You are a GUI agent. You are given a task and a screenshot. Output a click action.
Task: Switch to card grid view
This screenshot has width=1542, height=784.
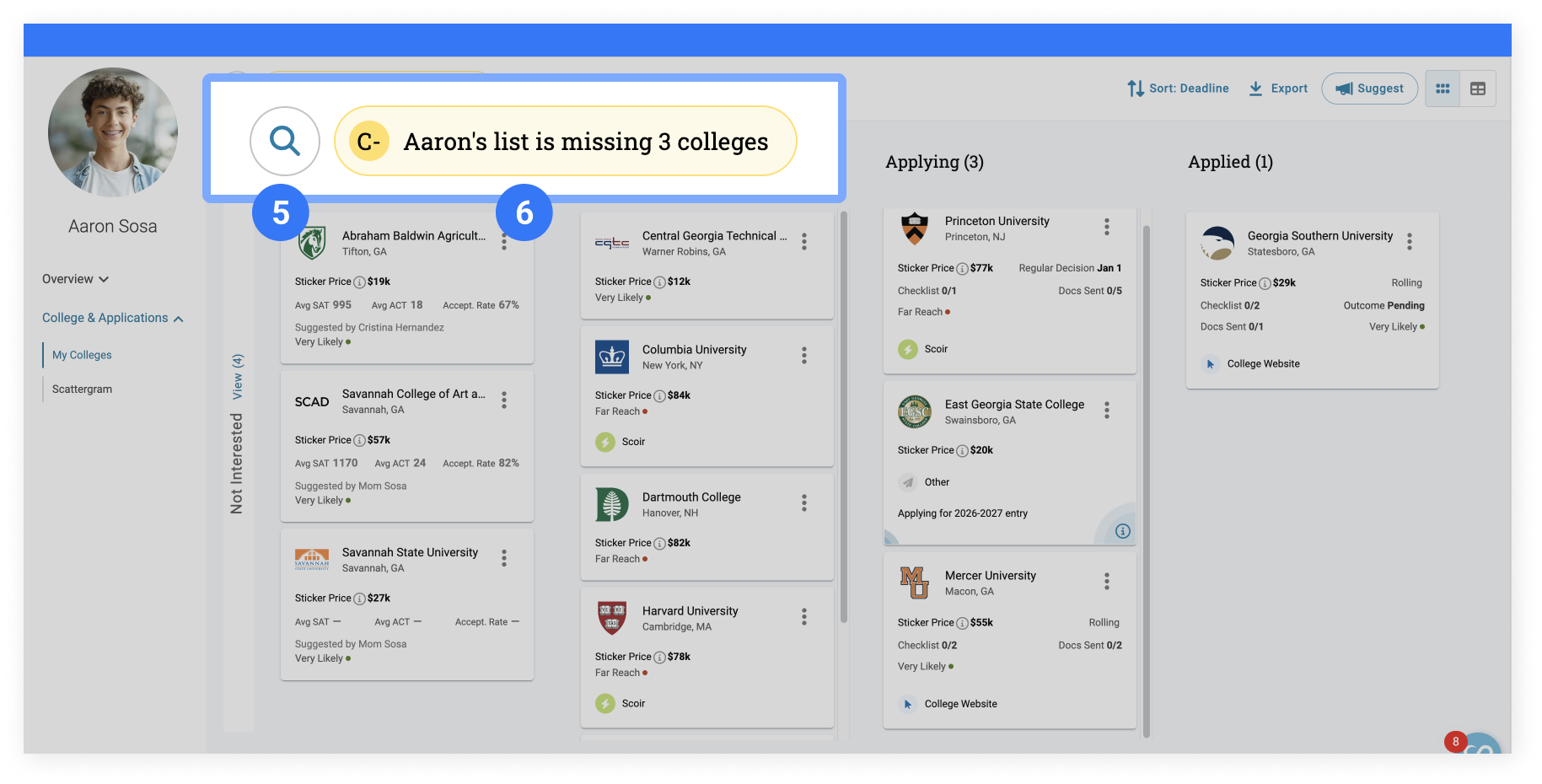tap(1443, 89)
